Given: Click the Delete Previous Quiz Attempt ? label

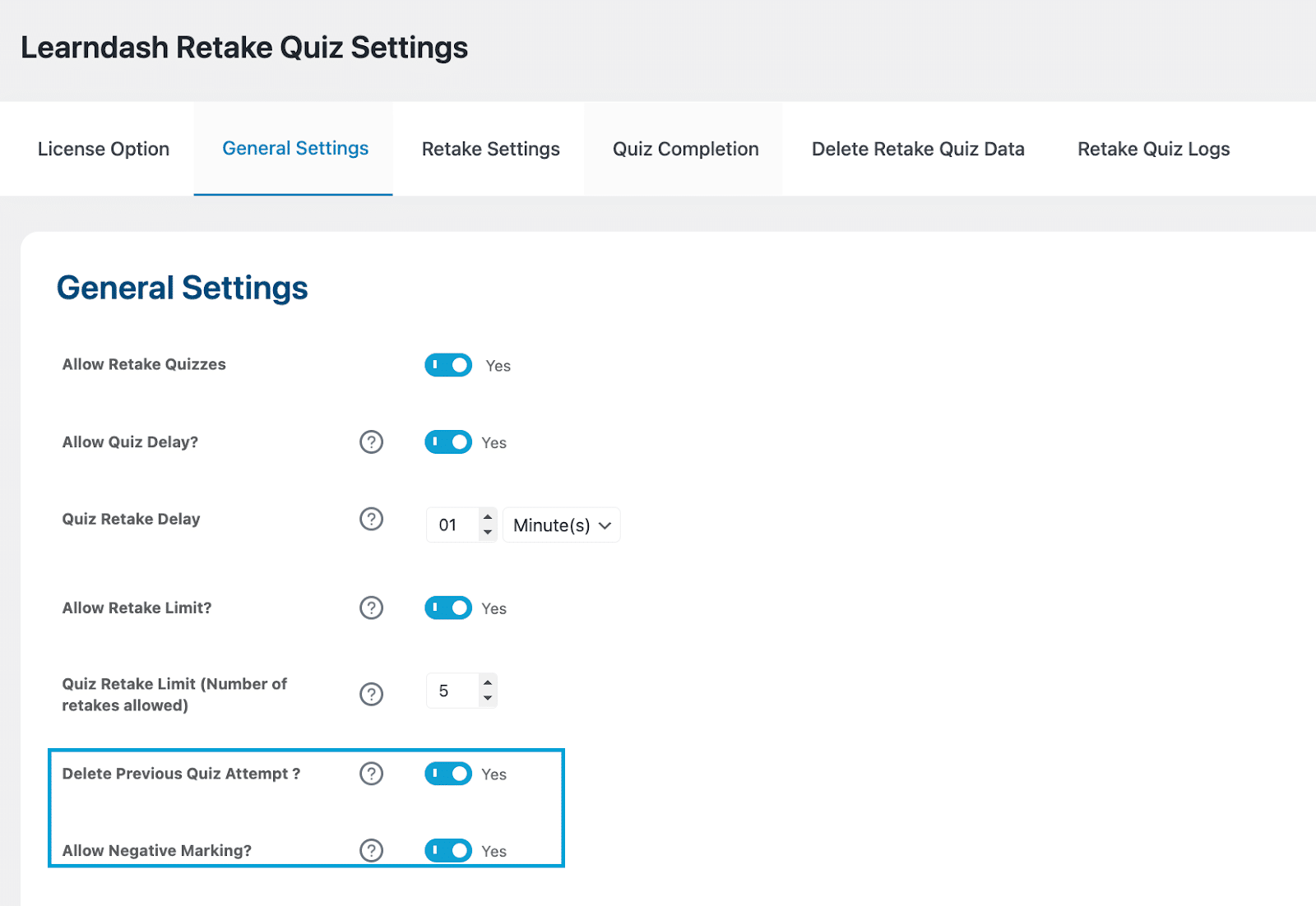Looking at the screenshot, I should coord(181,774).
